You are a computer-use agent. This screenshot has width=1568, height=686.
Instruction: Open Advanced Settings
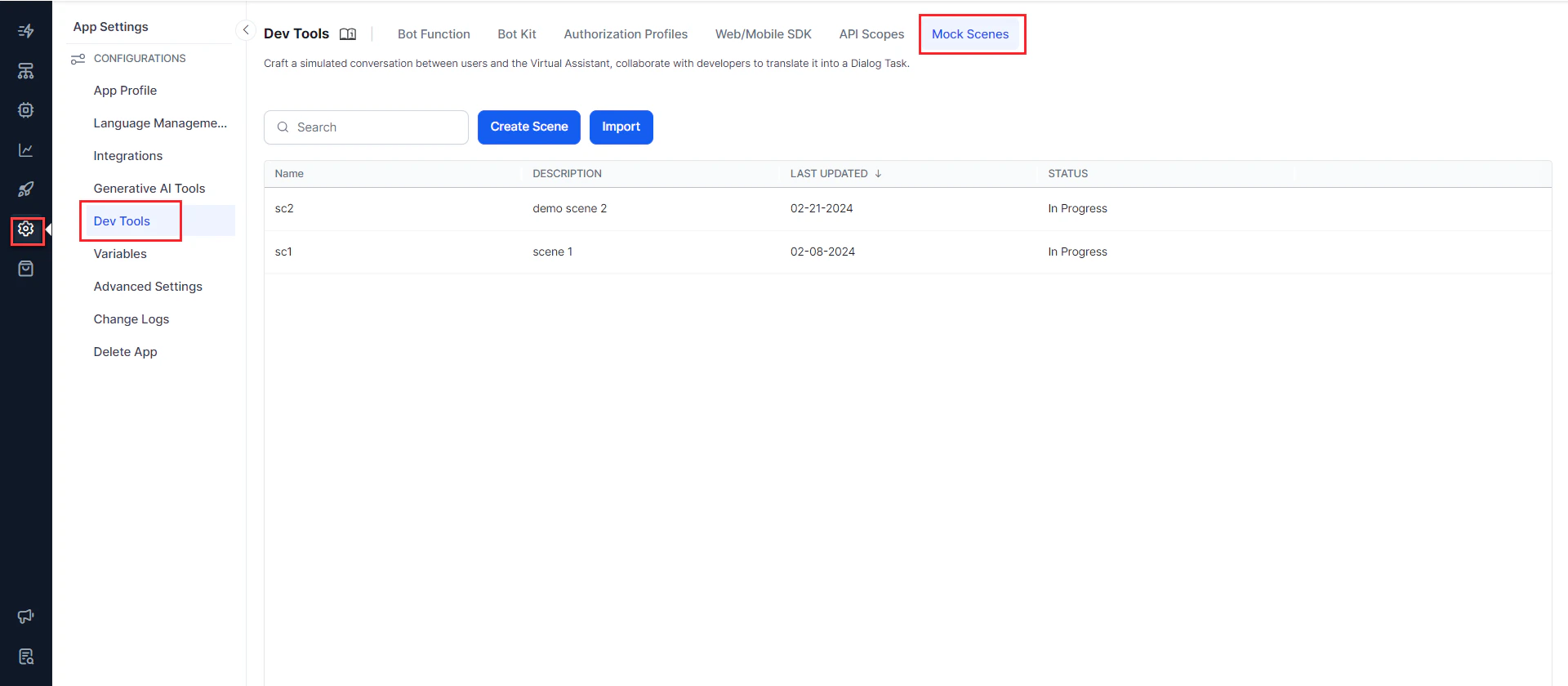click(148, 287)
